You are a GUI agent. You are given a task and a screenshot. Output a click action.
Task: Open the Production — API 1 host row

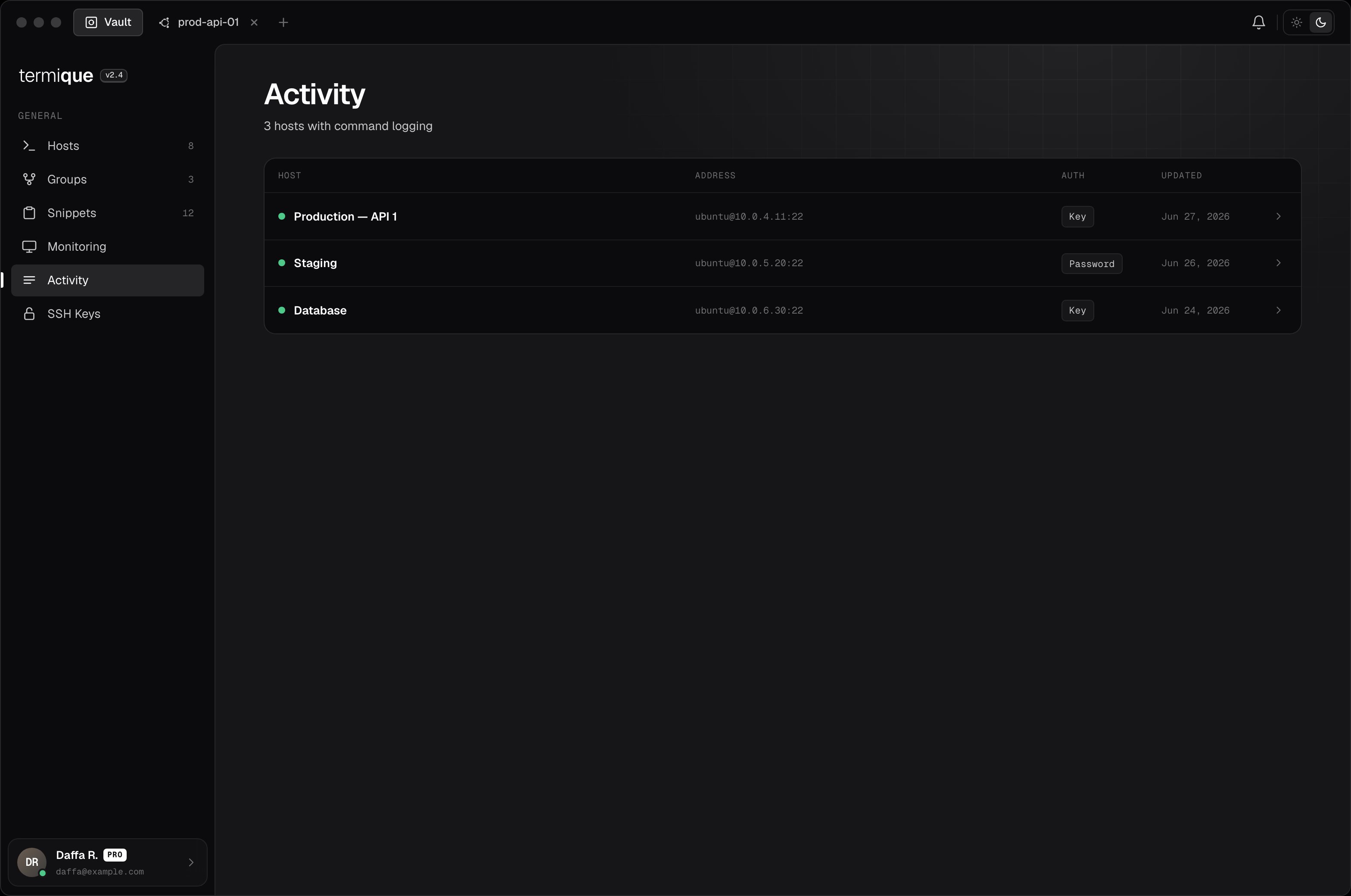(x=782, y=217)
